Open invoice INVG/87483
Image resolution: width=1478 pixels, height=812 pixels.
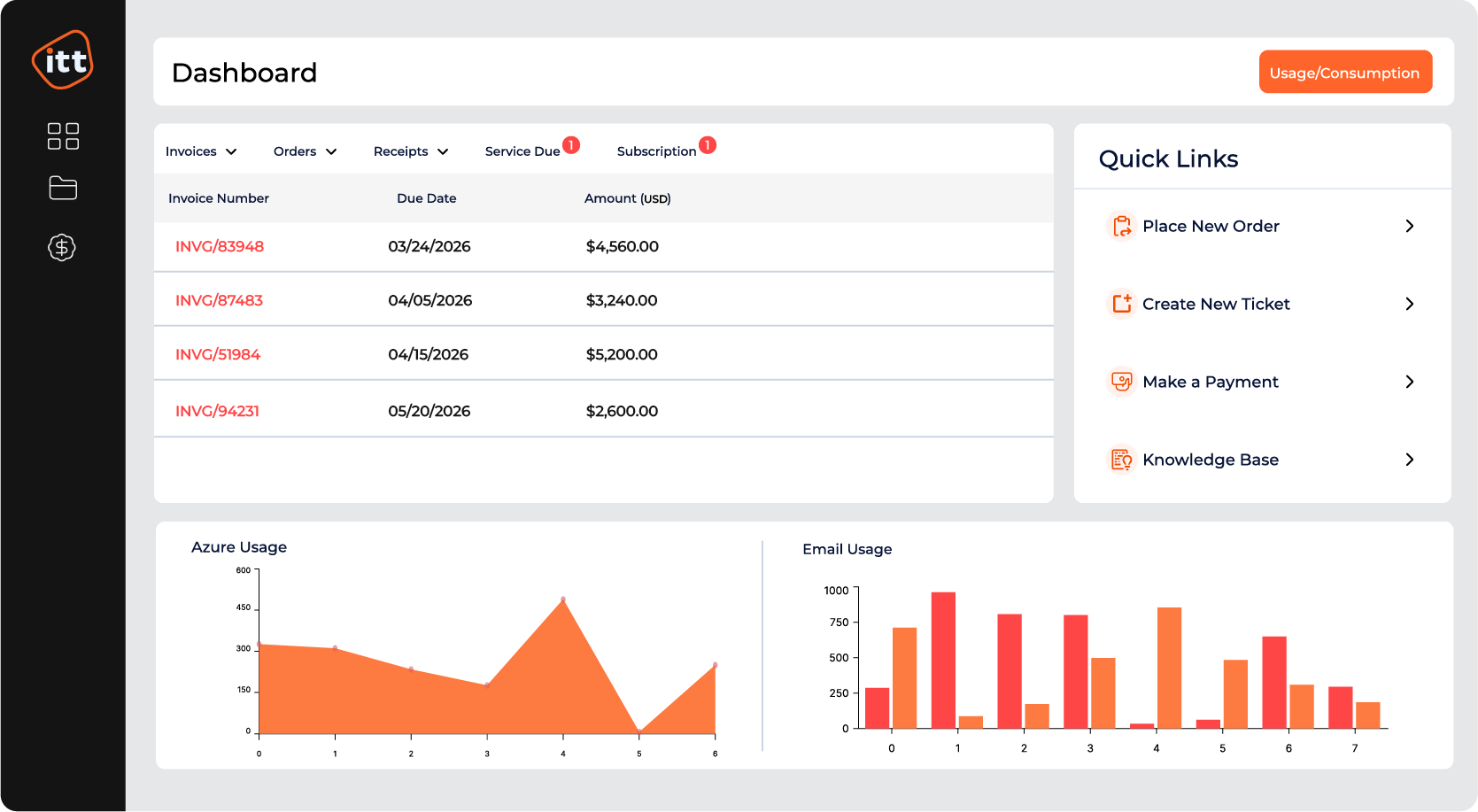point(219,300)
